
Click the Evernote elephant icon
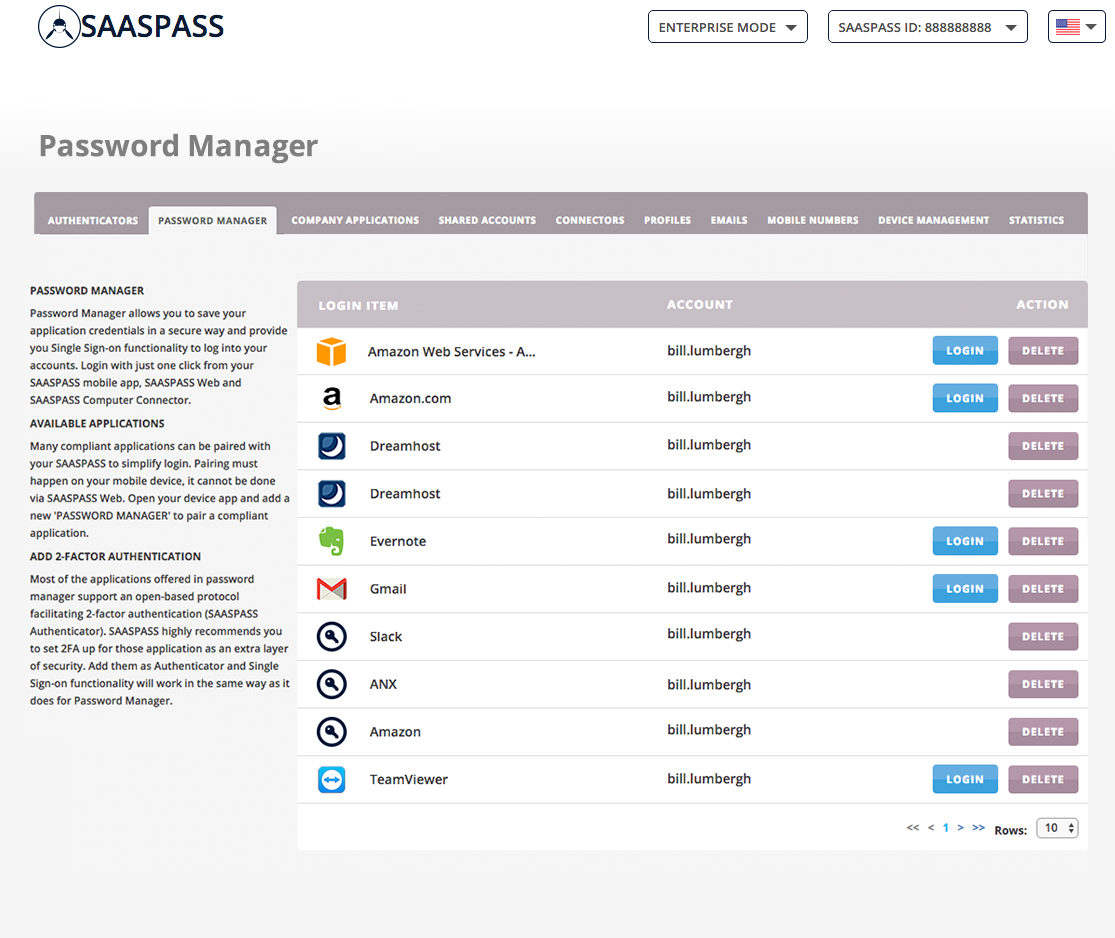331,541
